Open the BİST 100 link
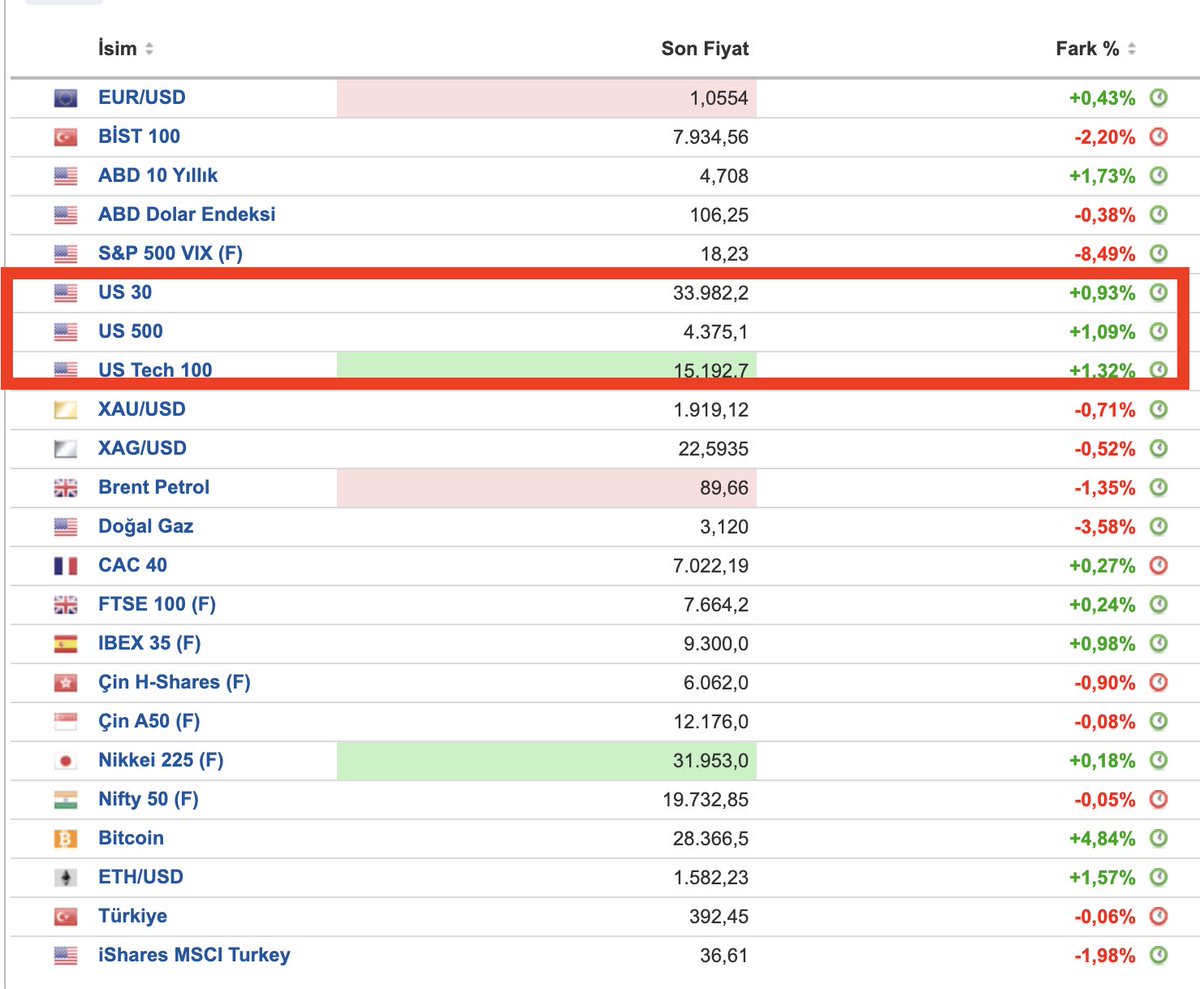The height and width of the screenshot is (989, 1200). coord(139,137)
